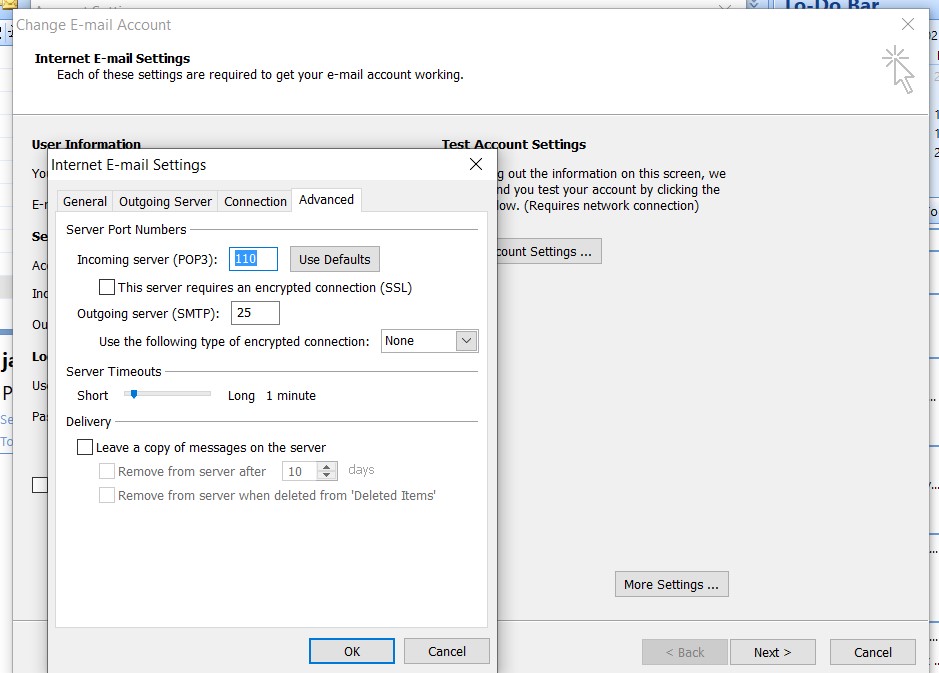Toggle Remove when deleted from 'Deleted Items'
Image resolution: width=939 pixels, height=673 pixels.
tap(107, 495)
